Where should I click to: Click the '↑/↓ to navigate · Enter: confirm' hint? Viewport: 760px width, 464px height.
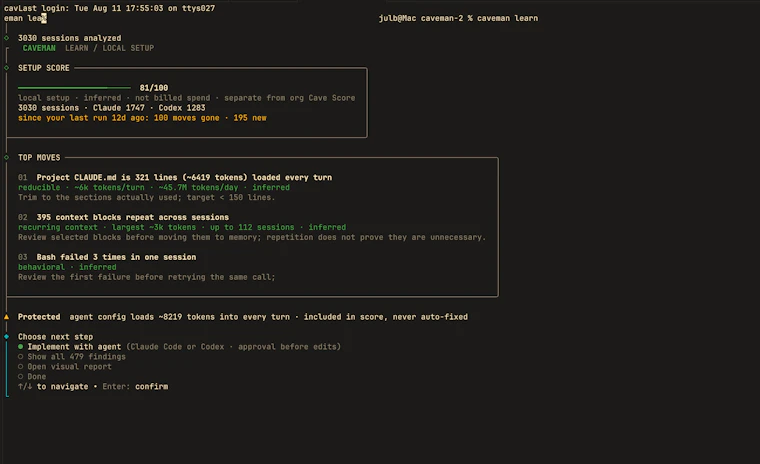93,386
